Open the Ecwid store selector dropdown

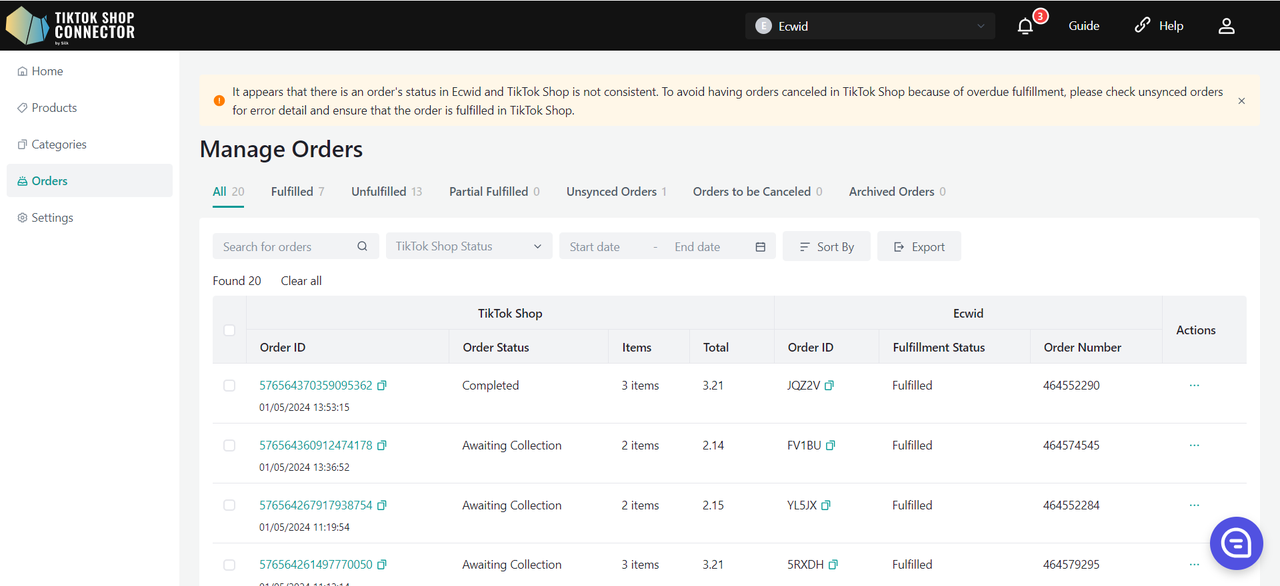tap(870, 26)
